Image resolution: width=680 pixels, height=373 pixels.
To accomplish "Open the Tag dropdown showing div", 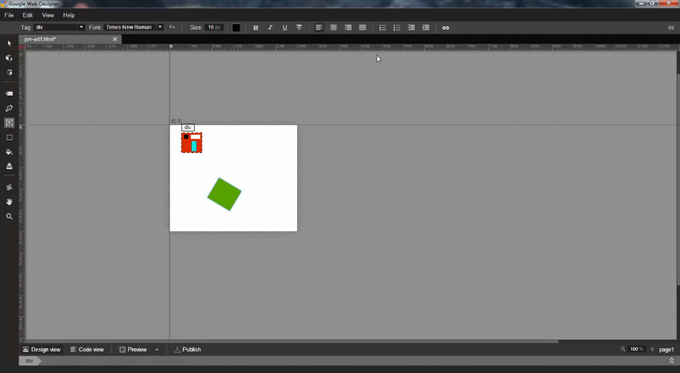I will click(59, 27).
